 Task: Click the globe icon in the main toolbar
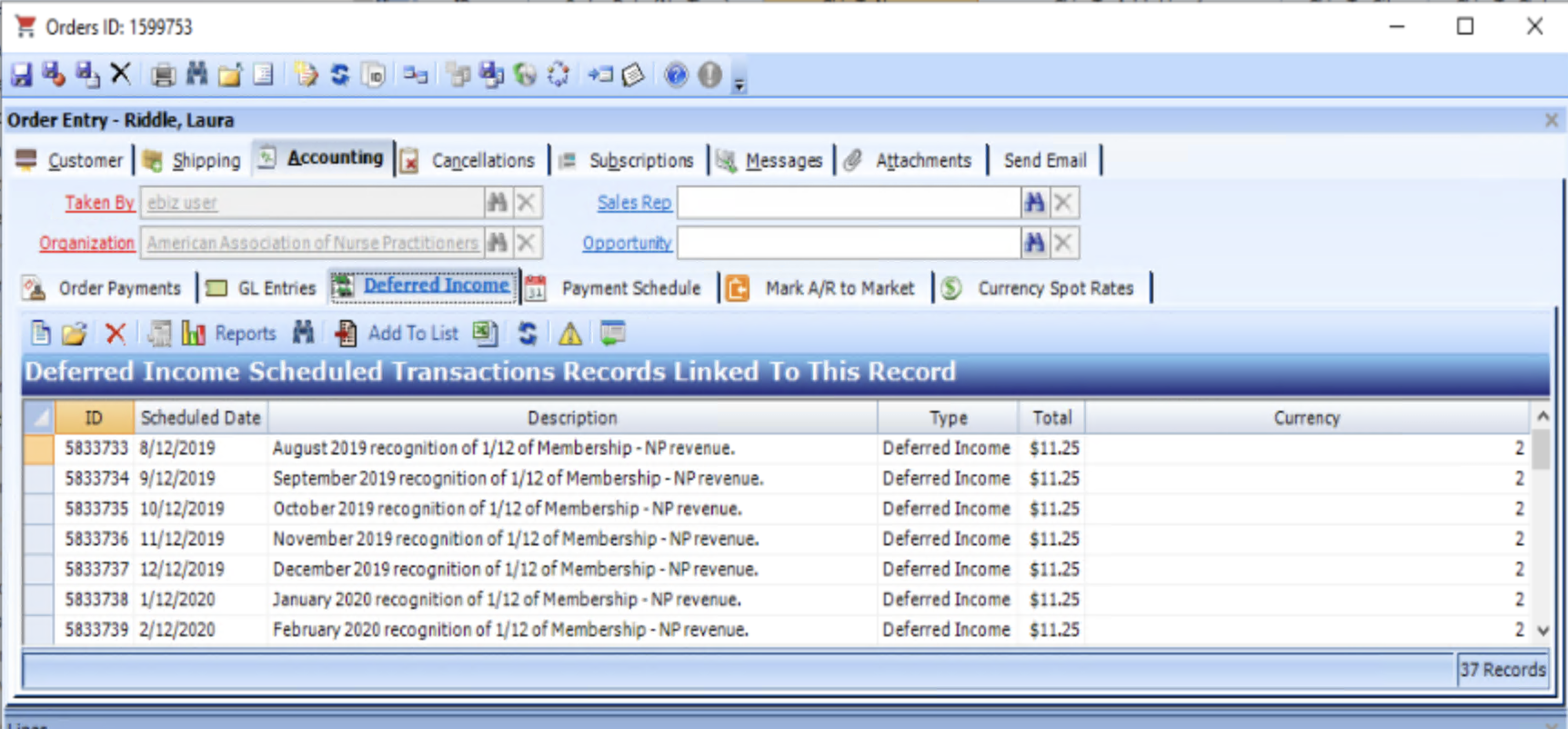click(x=526, y=75)
